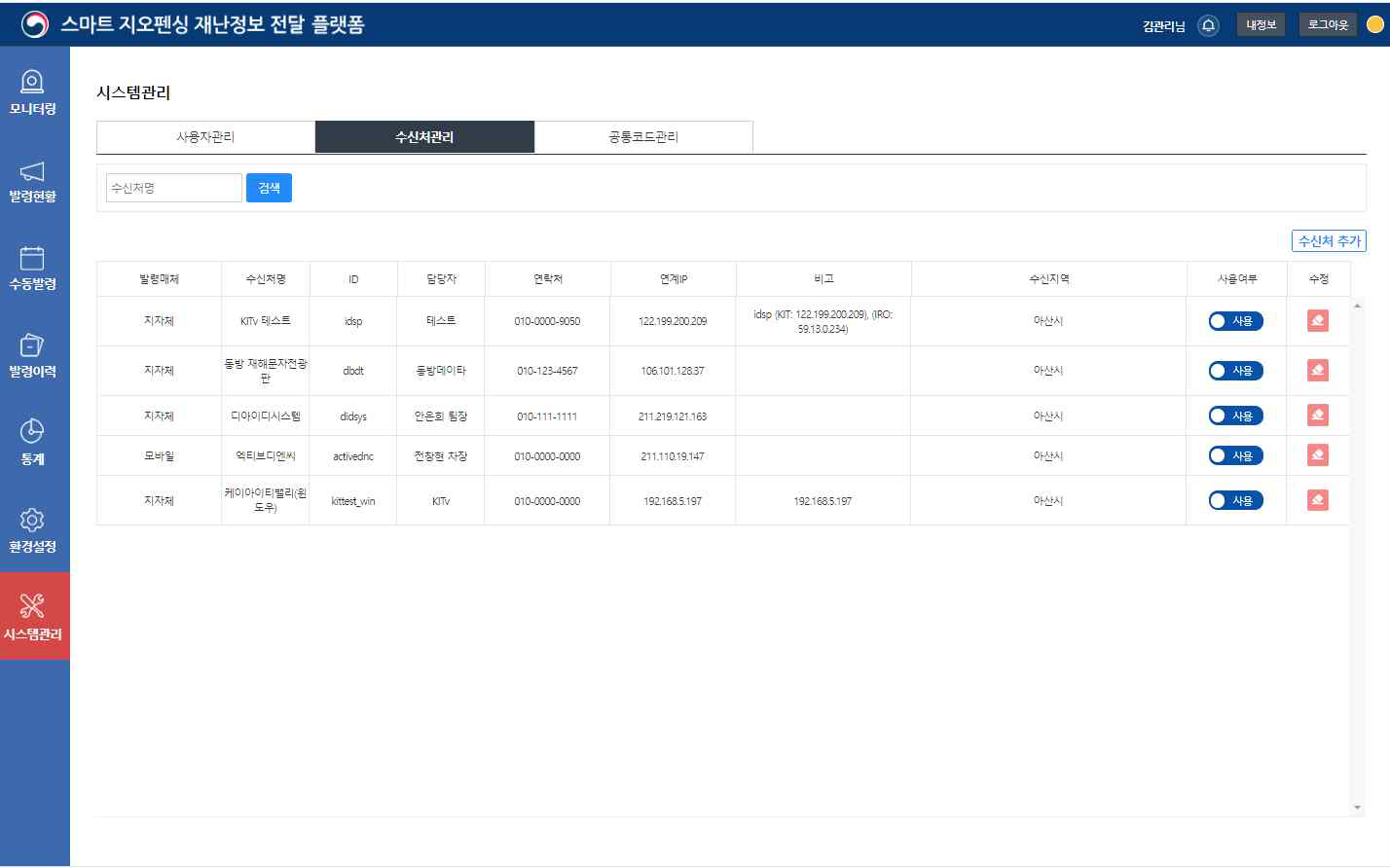Switch to the 사용자관리 tab

coord(205,137)
